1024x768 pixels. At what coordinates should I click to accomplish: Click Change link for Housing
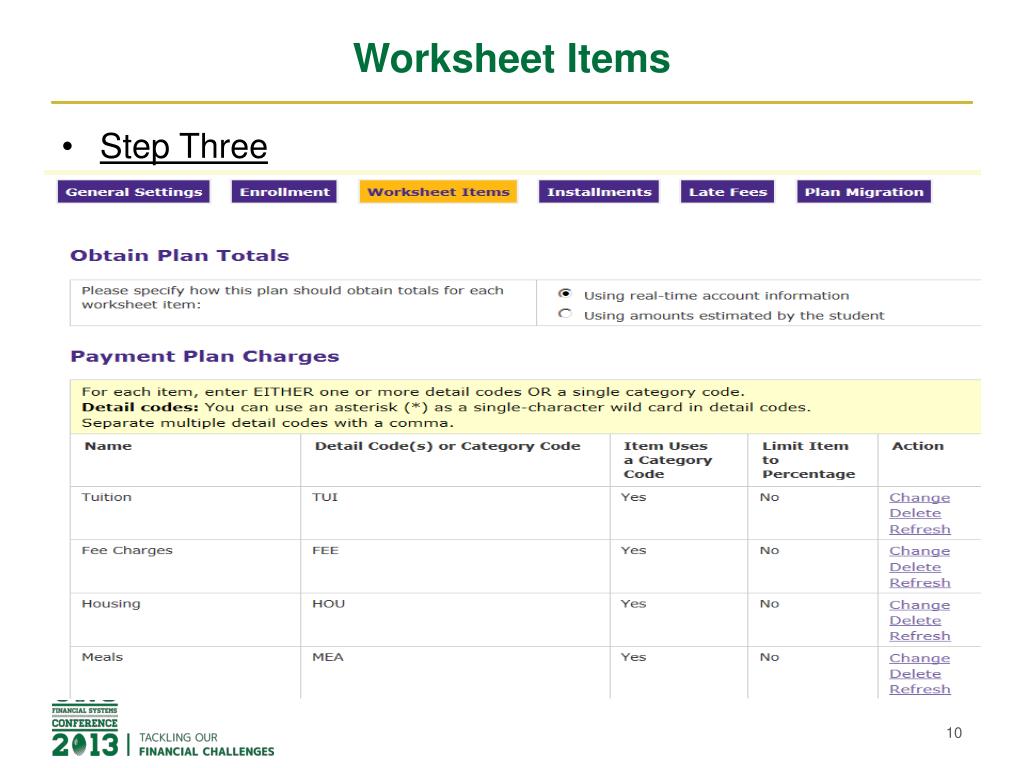920,605
